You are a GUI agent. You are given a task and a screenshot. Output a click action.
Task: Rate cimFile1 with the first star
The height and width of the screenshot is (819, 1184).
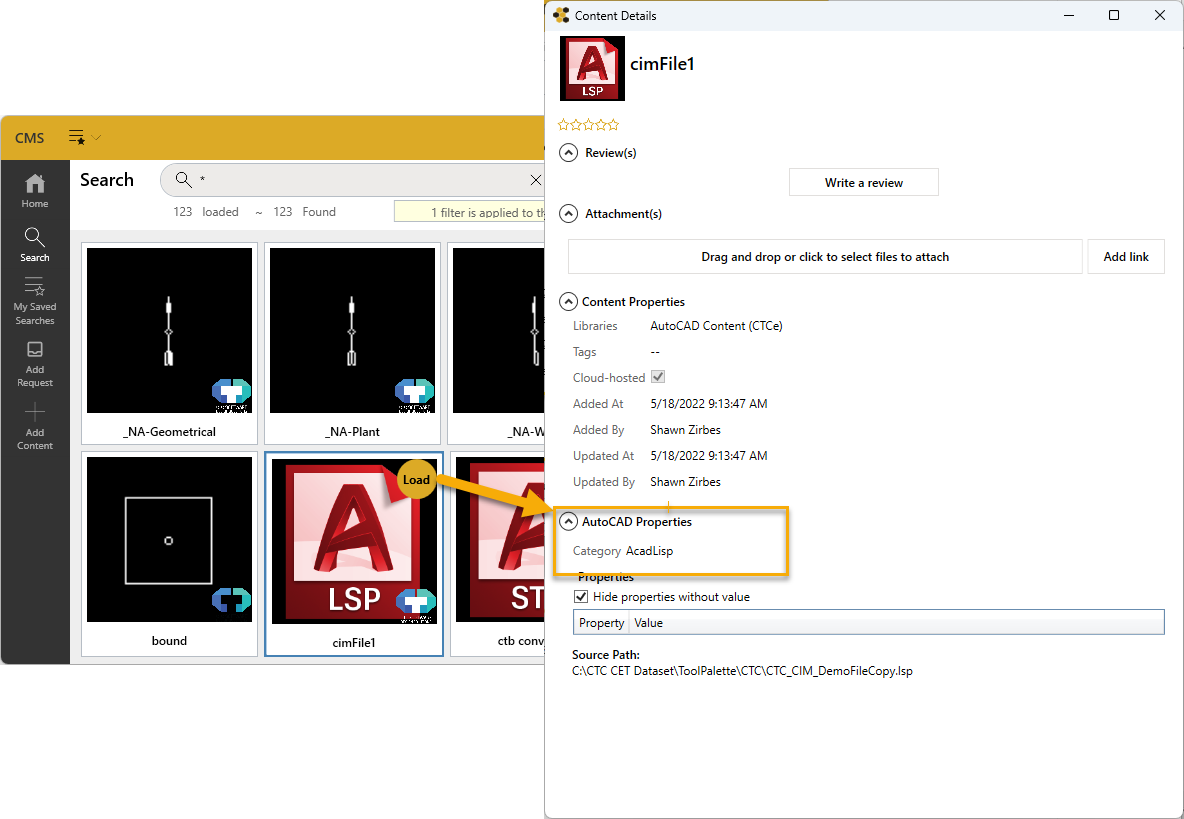coord(563,125)
